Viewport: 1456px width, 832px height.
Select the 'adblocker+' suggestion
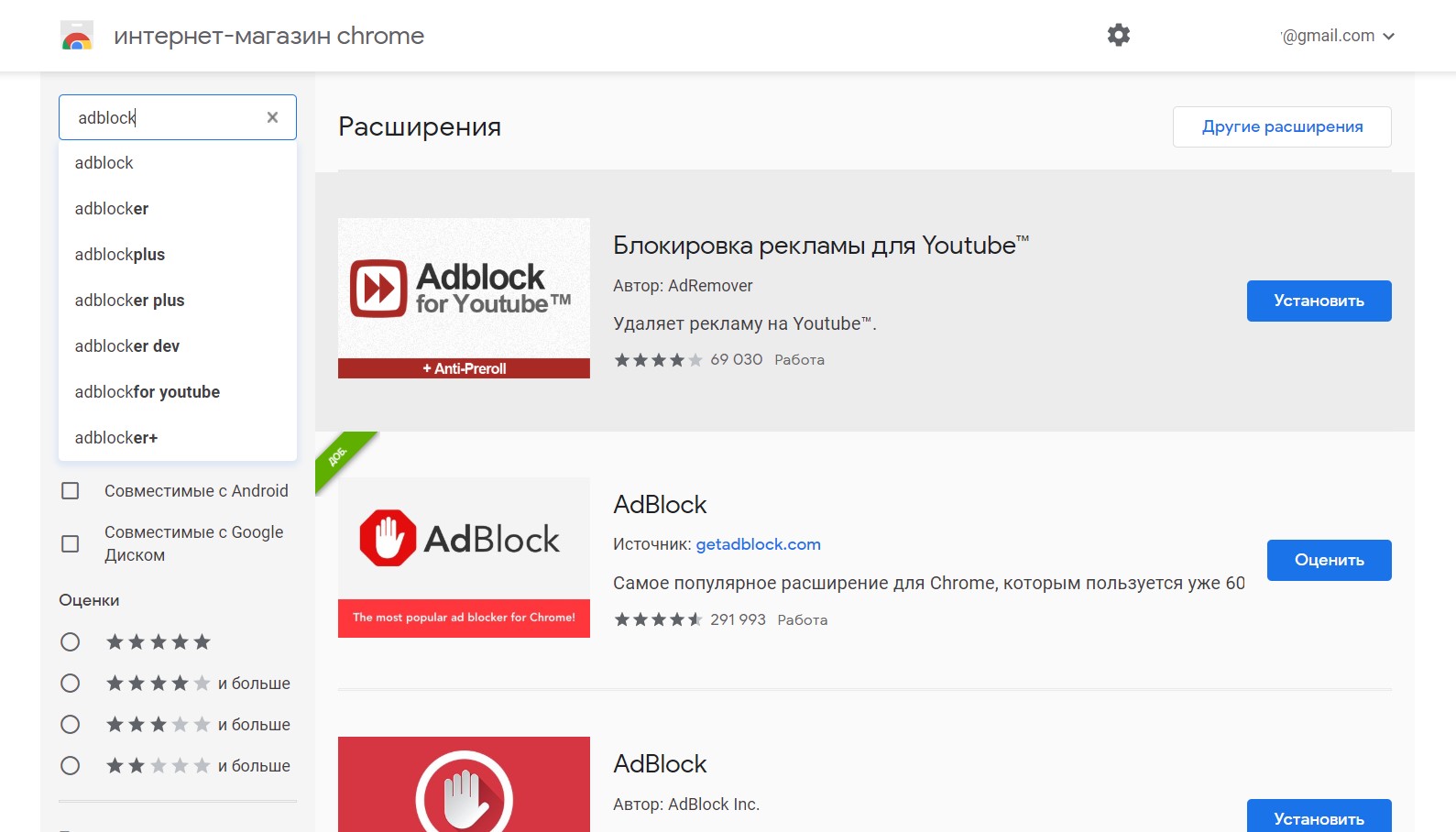coord(178,438)
